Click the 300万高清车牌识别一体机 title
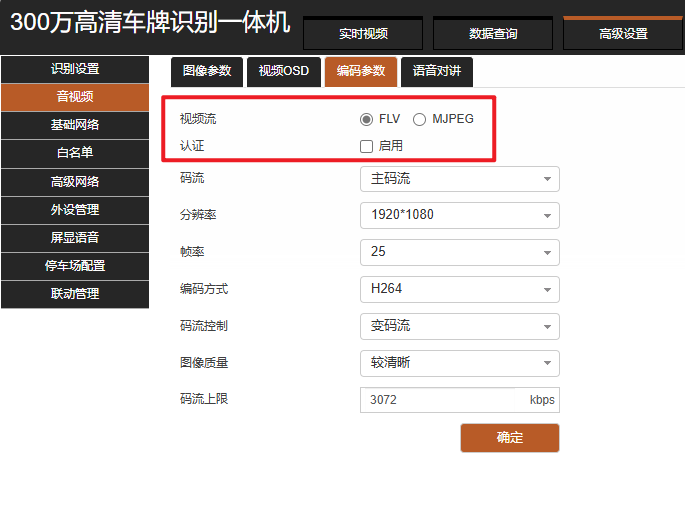 (150, 22)
